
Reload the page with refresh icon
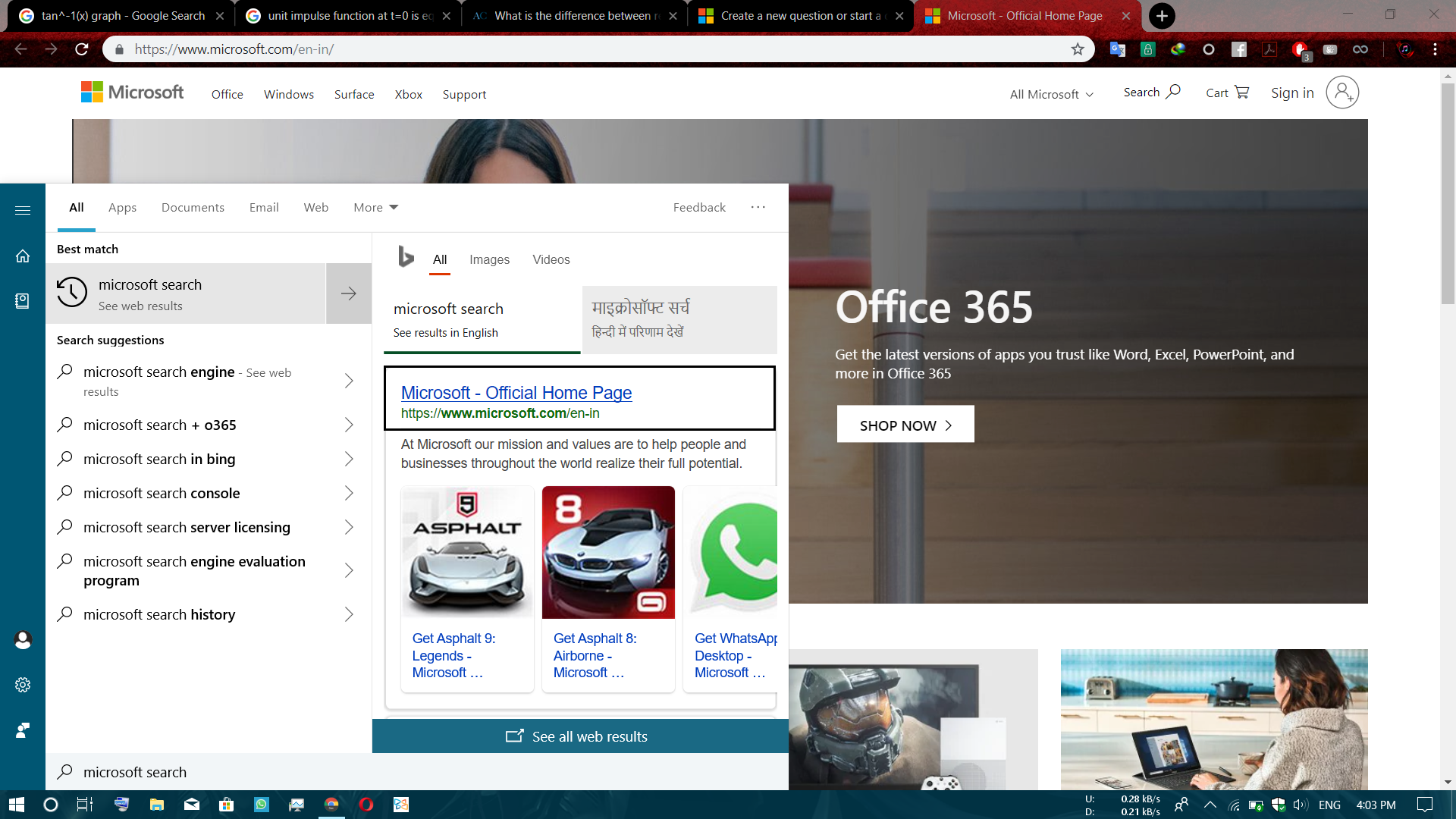[x=82, y=49]
